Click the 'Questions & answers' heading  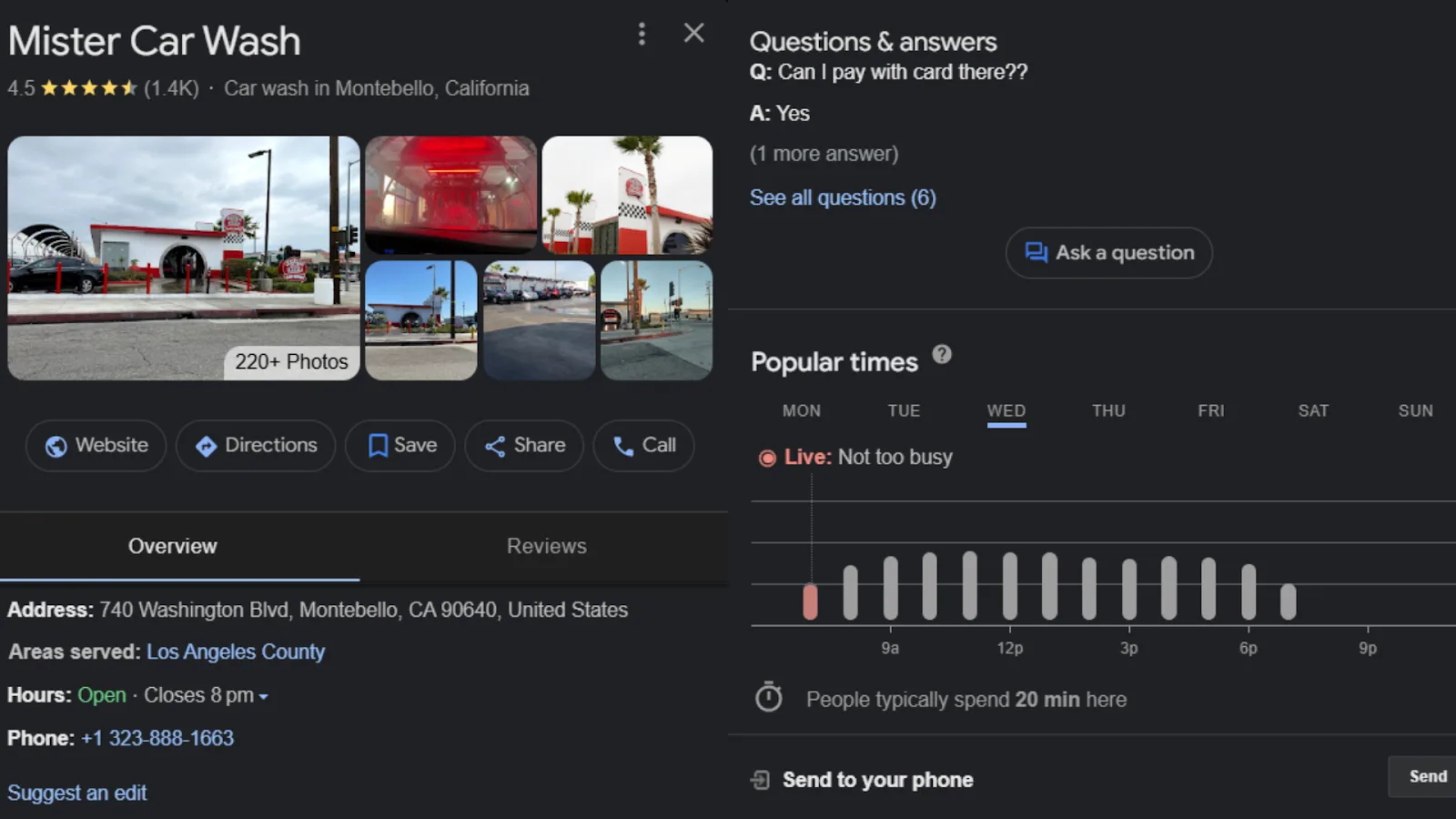tap(874, 42)
